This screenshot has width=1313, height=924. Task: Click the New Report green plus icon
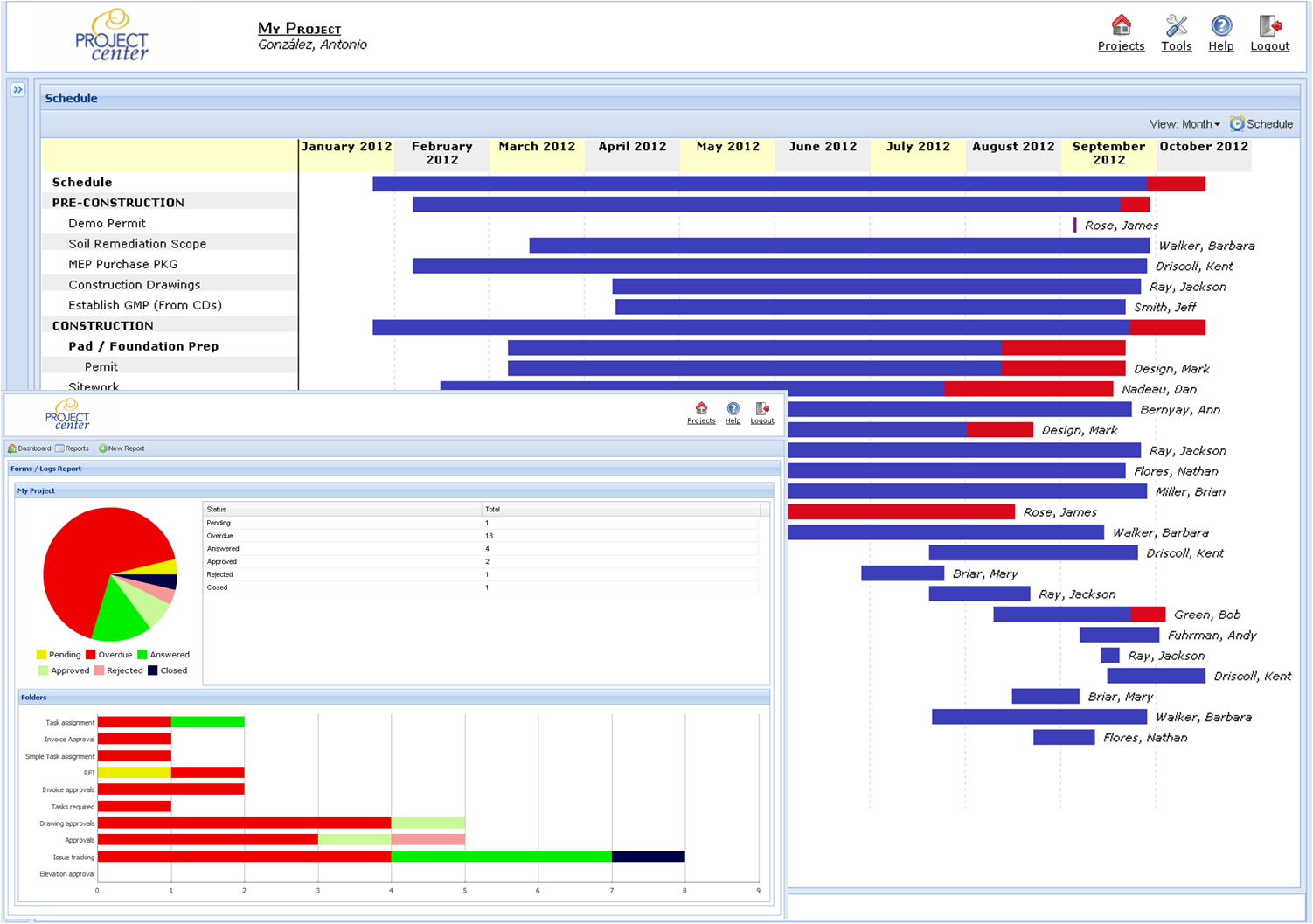coord(103,448)
